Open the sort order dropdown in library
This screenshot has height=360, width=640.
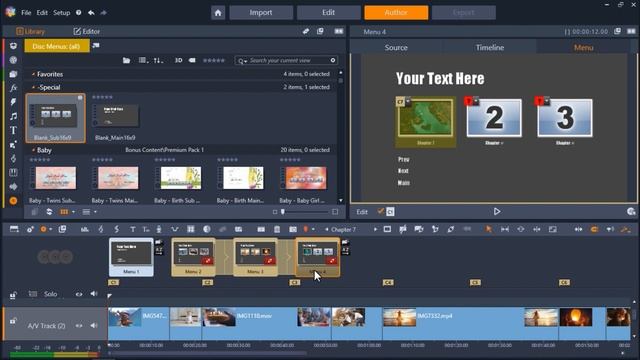pos(158,60)
